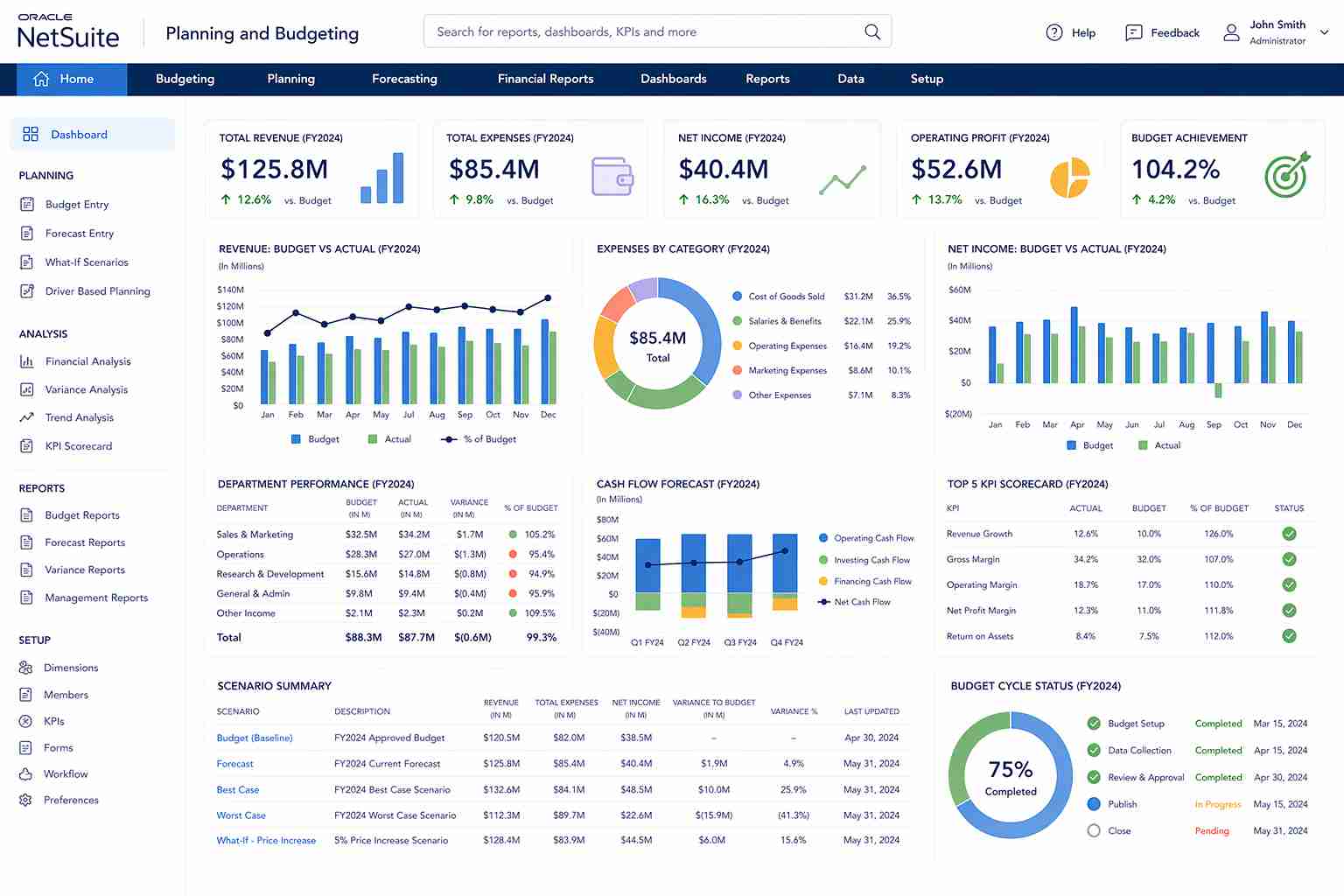Click Gross Margin status checkmark
1344x896 pixels.
(1289, 559)
